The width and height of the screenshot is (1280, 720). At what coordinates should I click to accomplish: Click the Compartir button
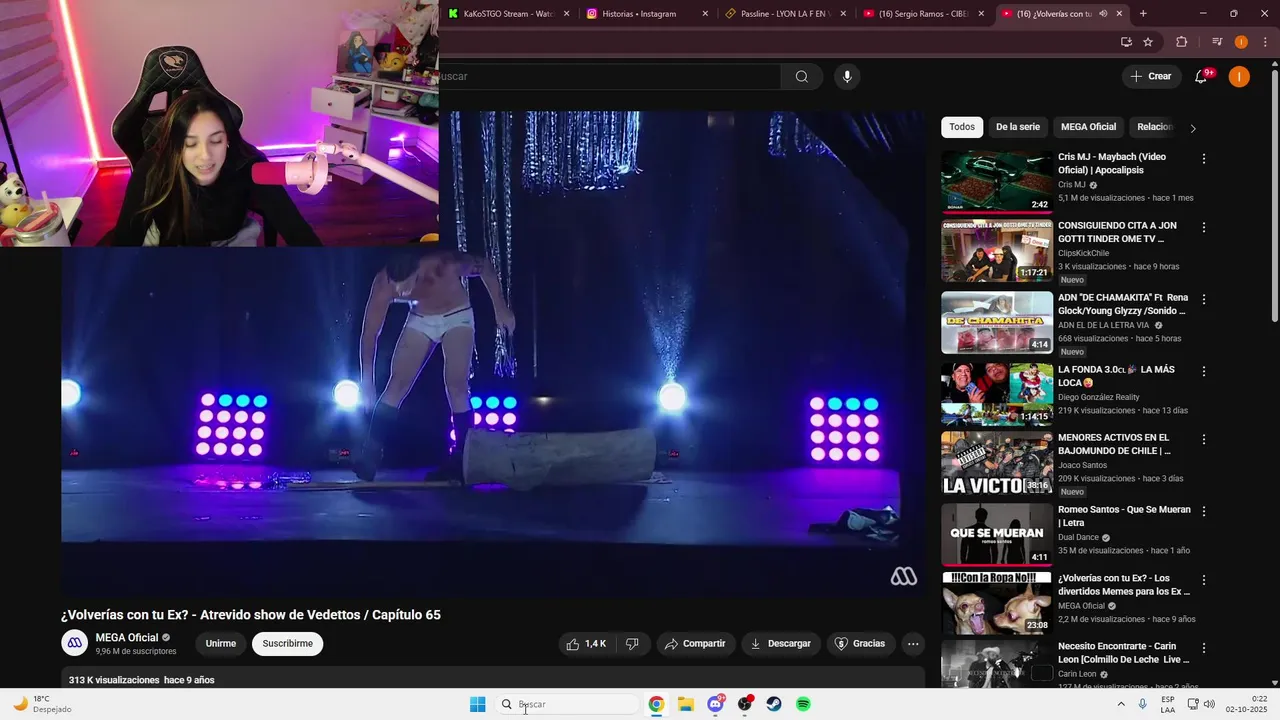pos(695,644)
